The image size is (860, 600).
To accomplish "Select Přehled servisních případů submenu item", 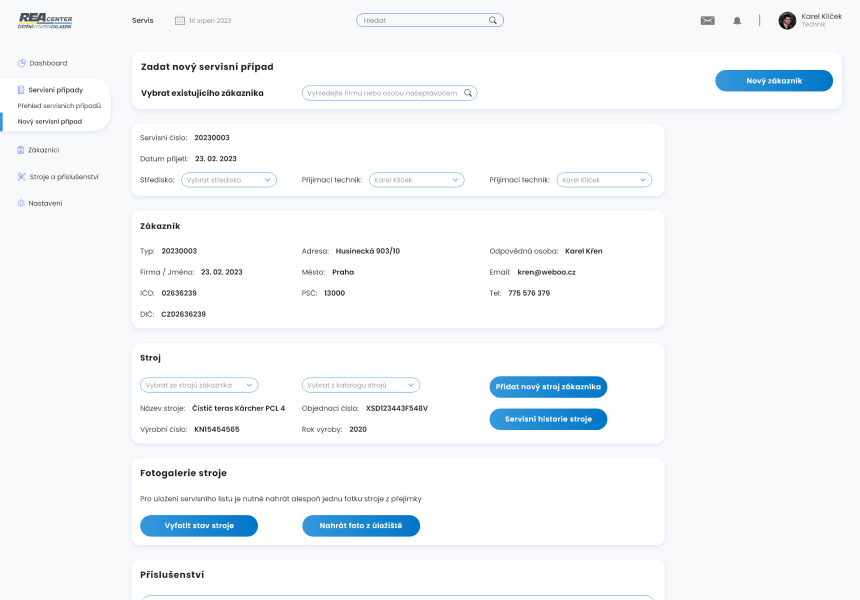I will [59, 105].
